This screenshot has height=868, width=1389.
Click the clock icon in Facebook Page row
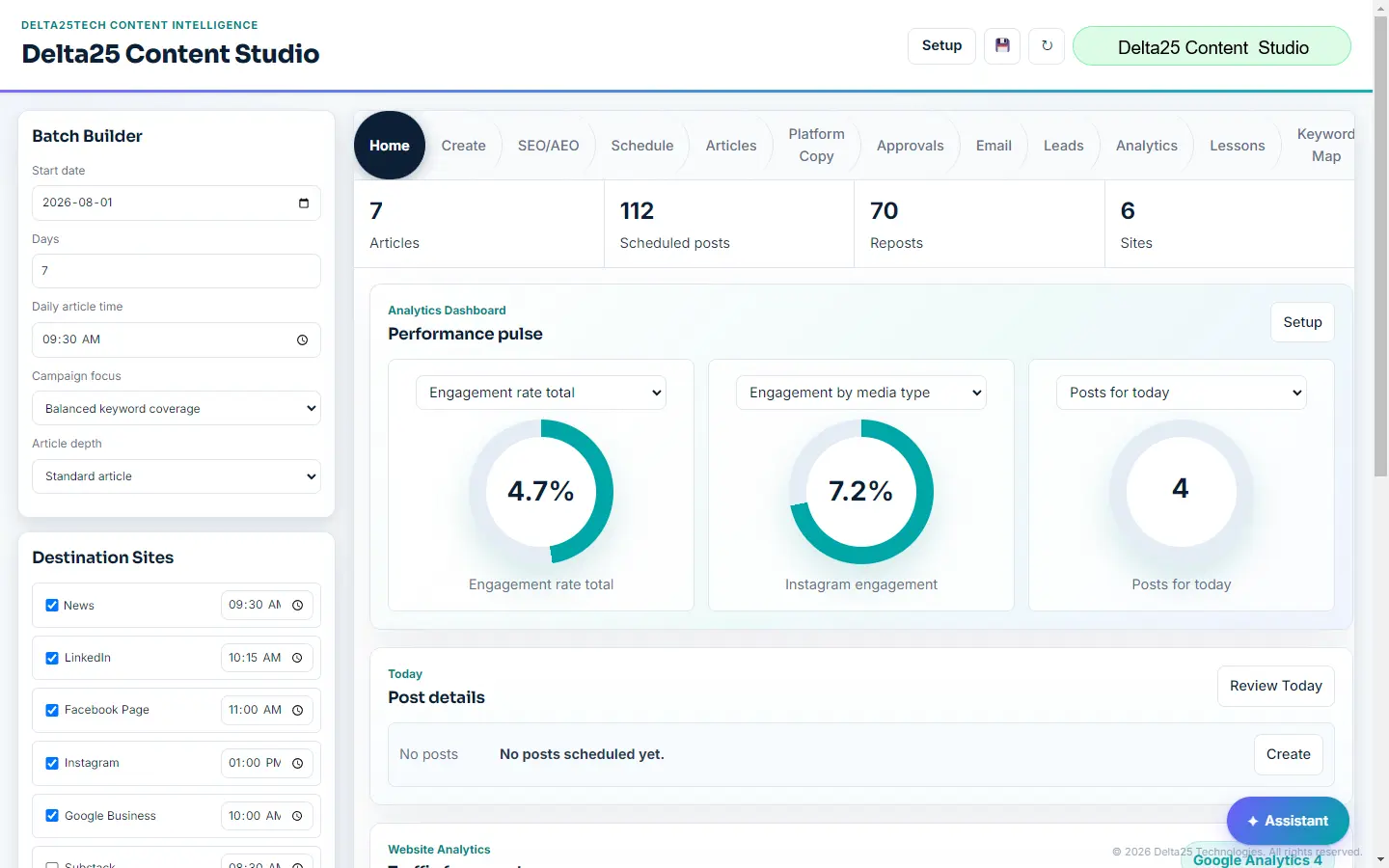[x=298, y=710]
